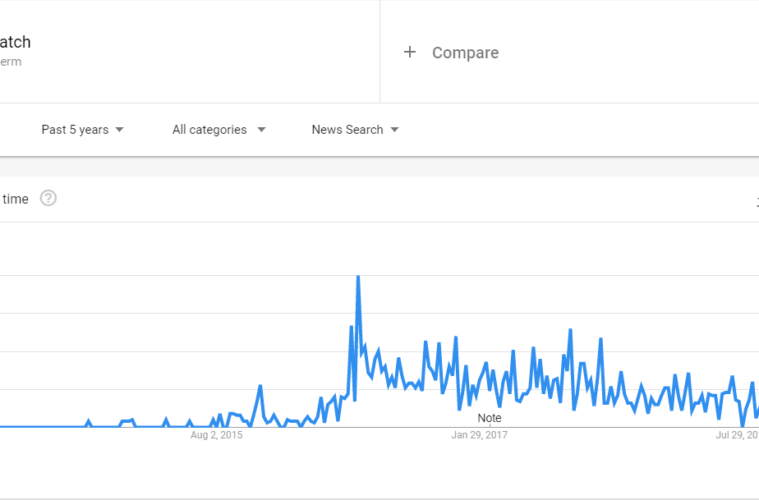This screenshot has height=500, width=759.
Task: Open the News Search type dropdown
Action: coord(355,130)
